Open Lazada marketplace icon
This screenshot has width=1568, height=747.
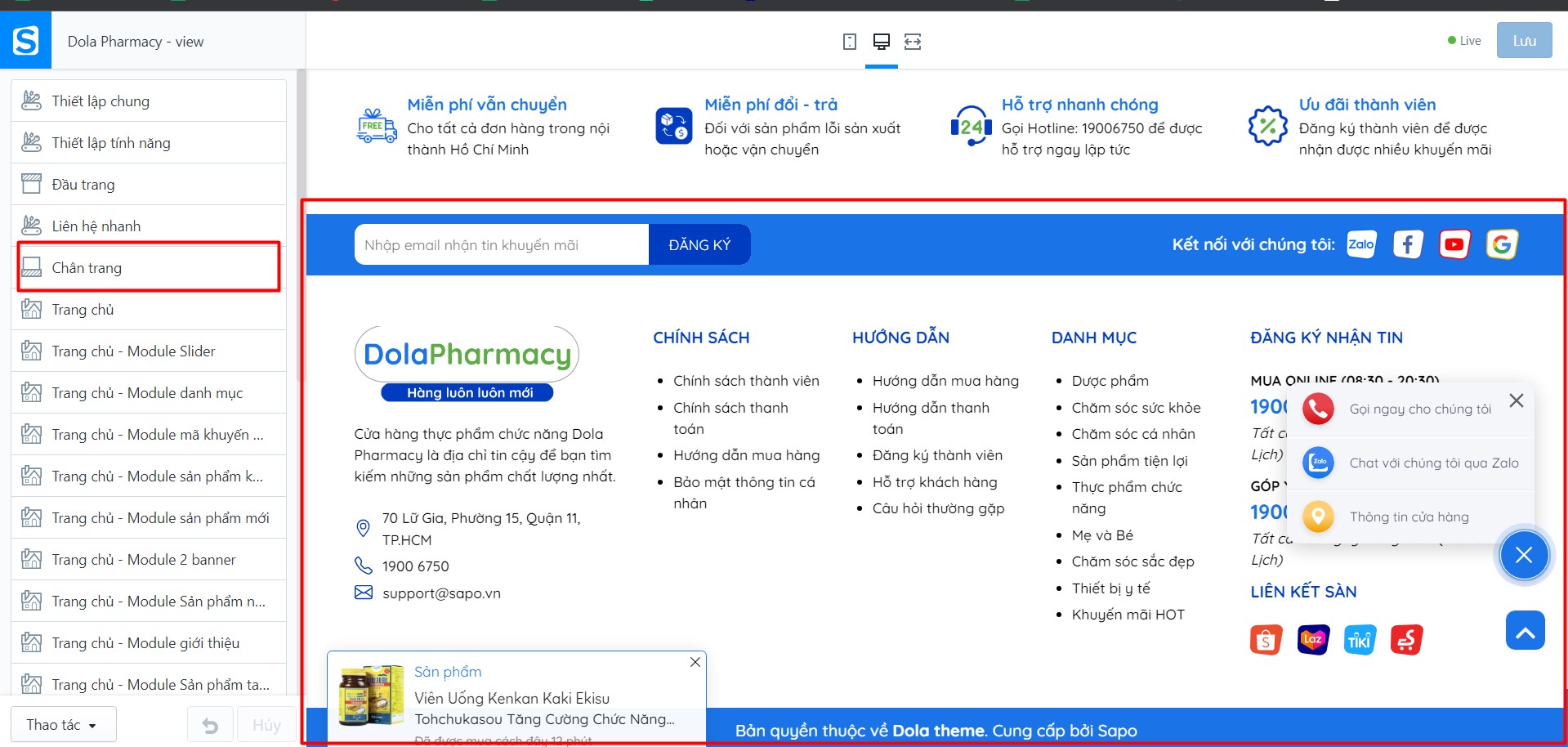pos(1313,640)
